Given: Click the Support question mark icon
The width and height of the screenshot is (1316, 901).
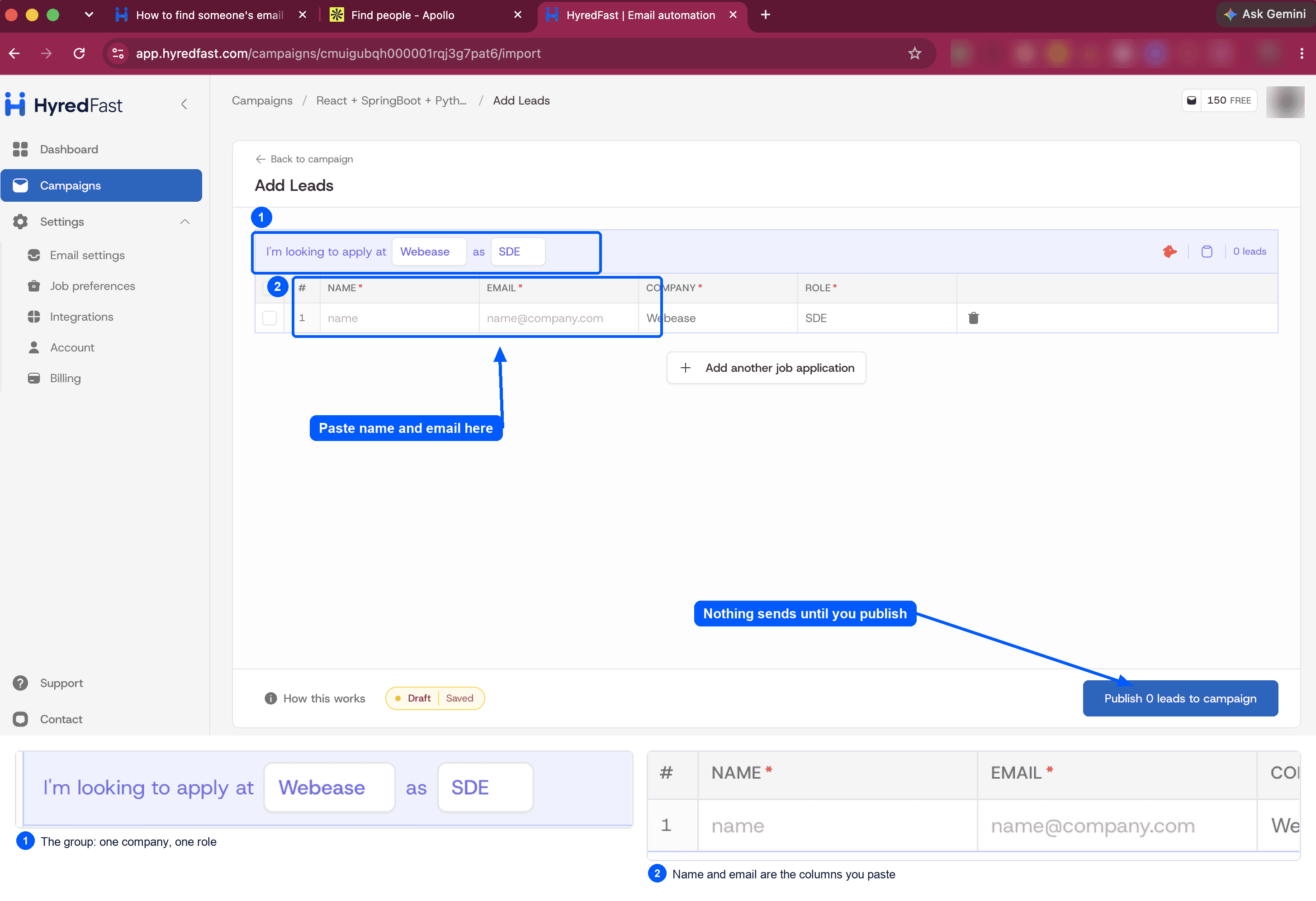Looking at the screenshot, I should pos(20,683).
